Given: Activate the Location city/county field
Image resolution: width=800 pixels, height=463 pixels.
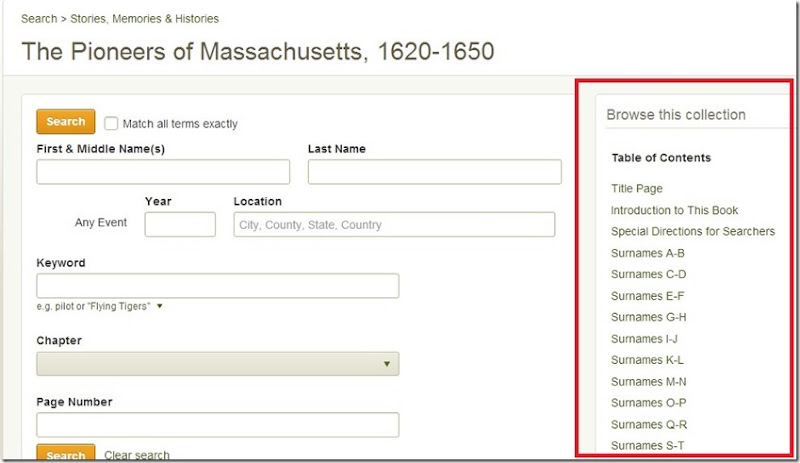Looking at the screenshot, I should pos(394,224).
